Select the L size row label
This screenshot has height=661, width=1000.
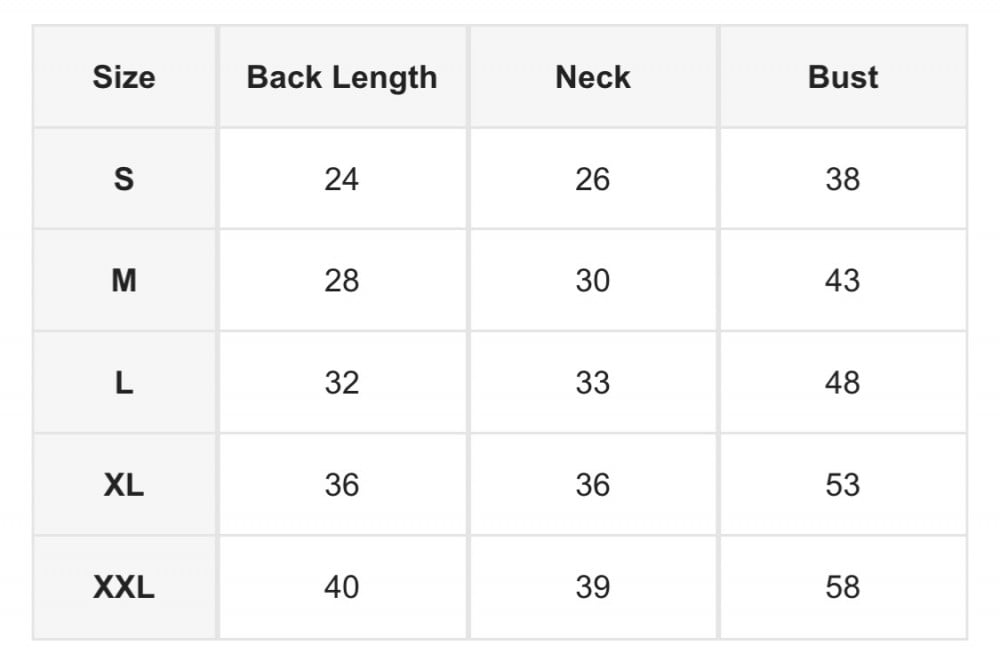click(x=124, y=383)
